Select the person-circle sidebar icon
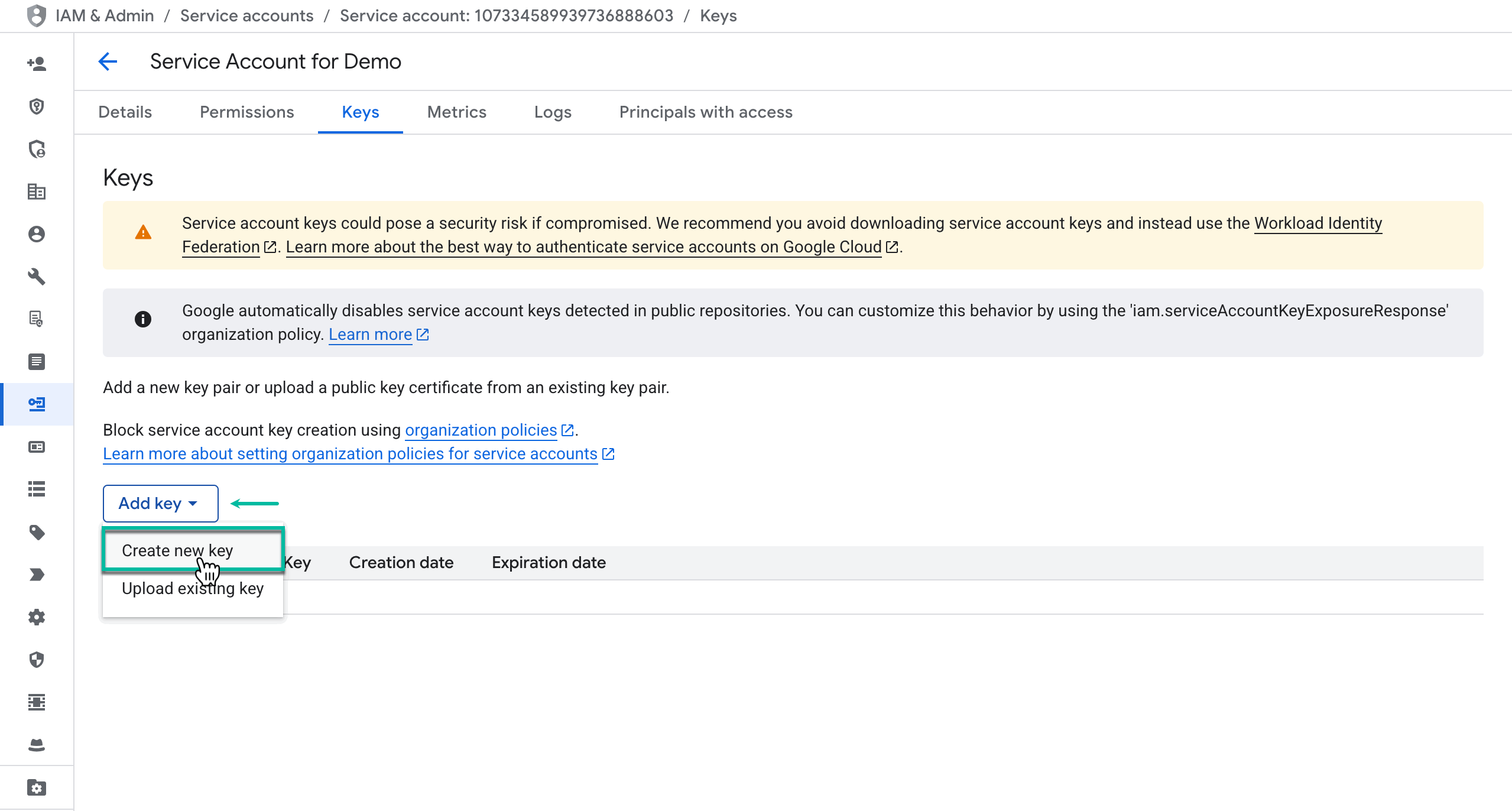The height and width of the screenshot is (811, 1512). [37, 234]
